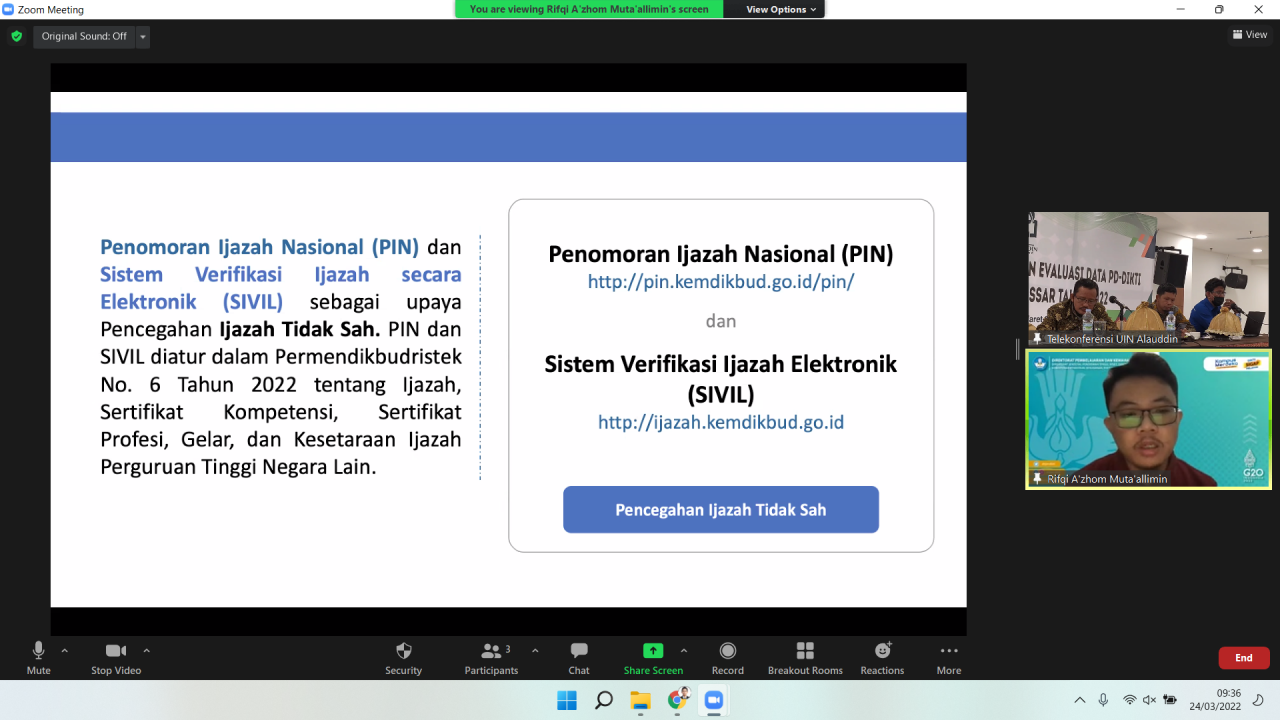1280x720 pixels.
Task: Click the green encryption shield icon
Action: (16, 36)
